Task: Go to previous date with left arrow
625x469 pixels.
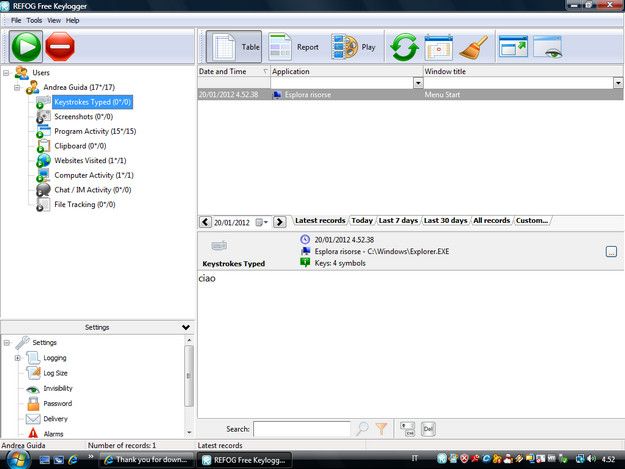Action: pyautogui.click(x=205, y=222)
